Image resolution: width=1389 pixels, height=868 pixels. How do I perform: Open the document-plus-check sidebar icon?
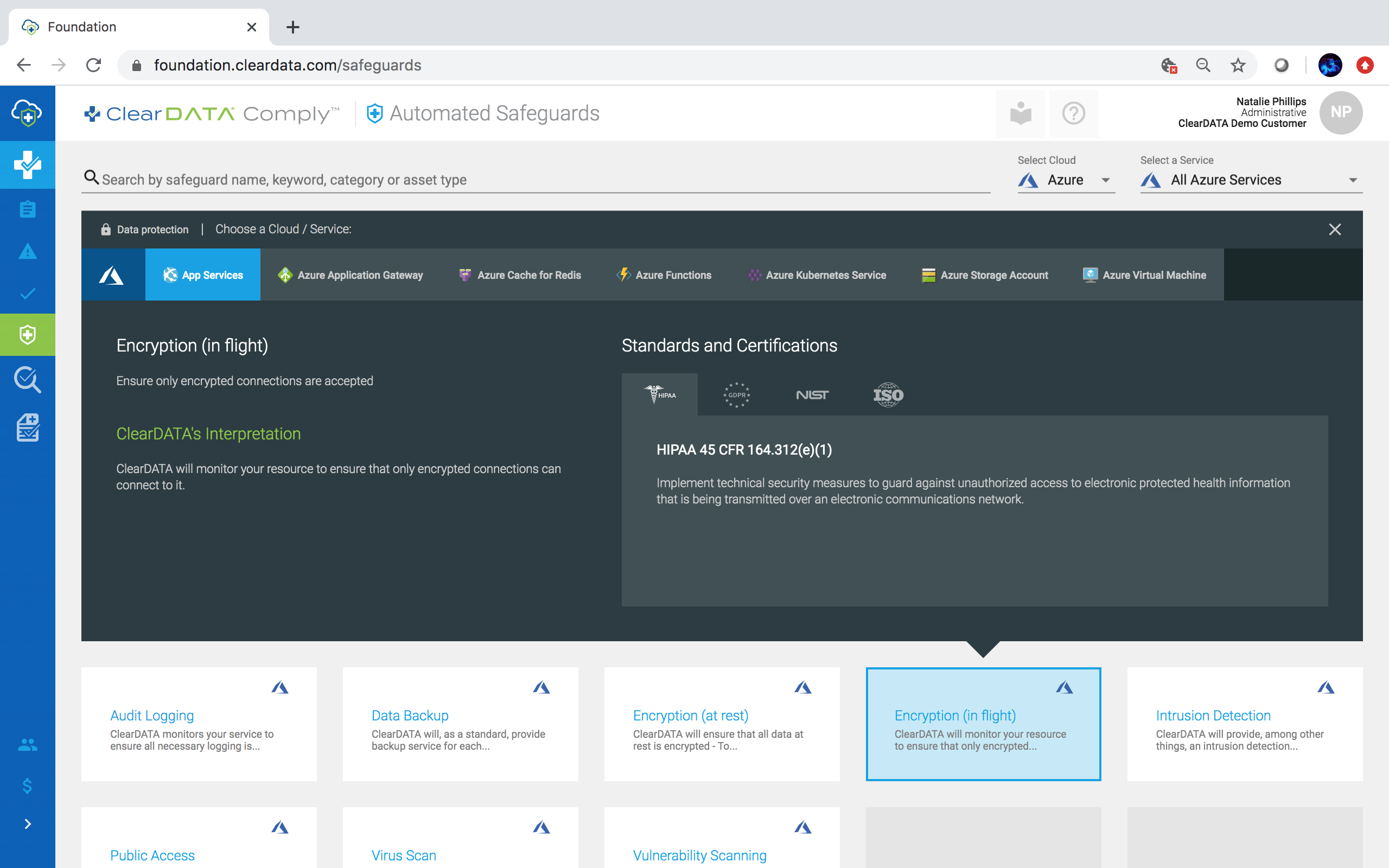click(x=28, y=427)
